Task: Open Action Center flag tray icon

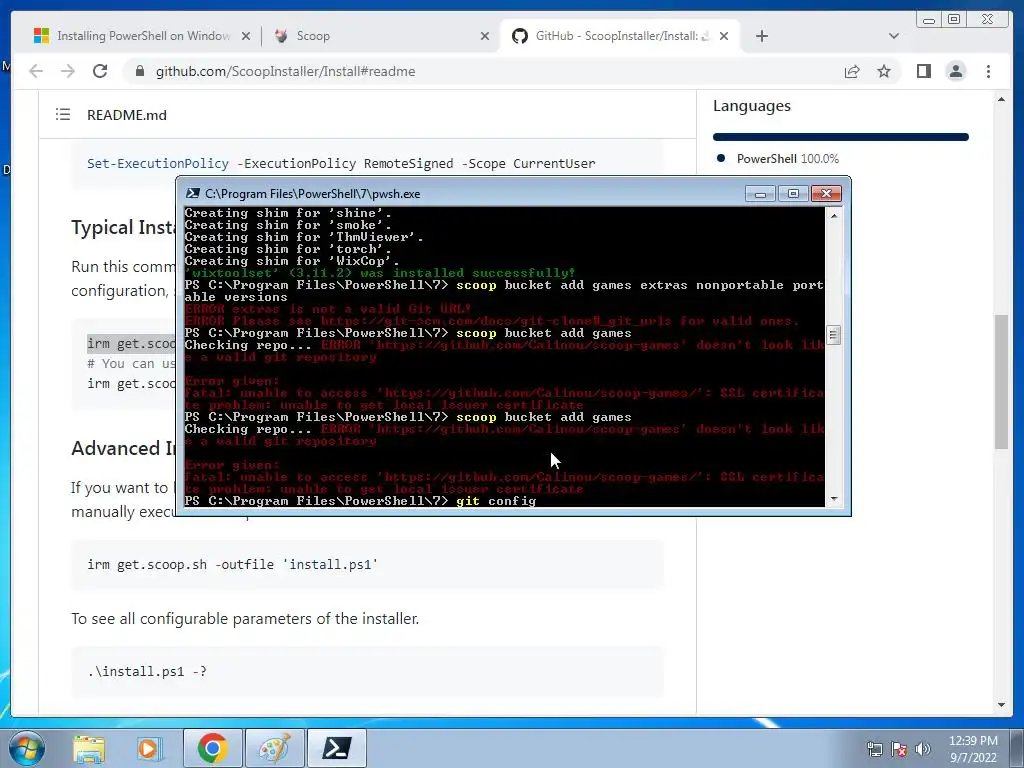Action: pos(899,749)
